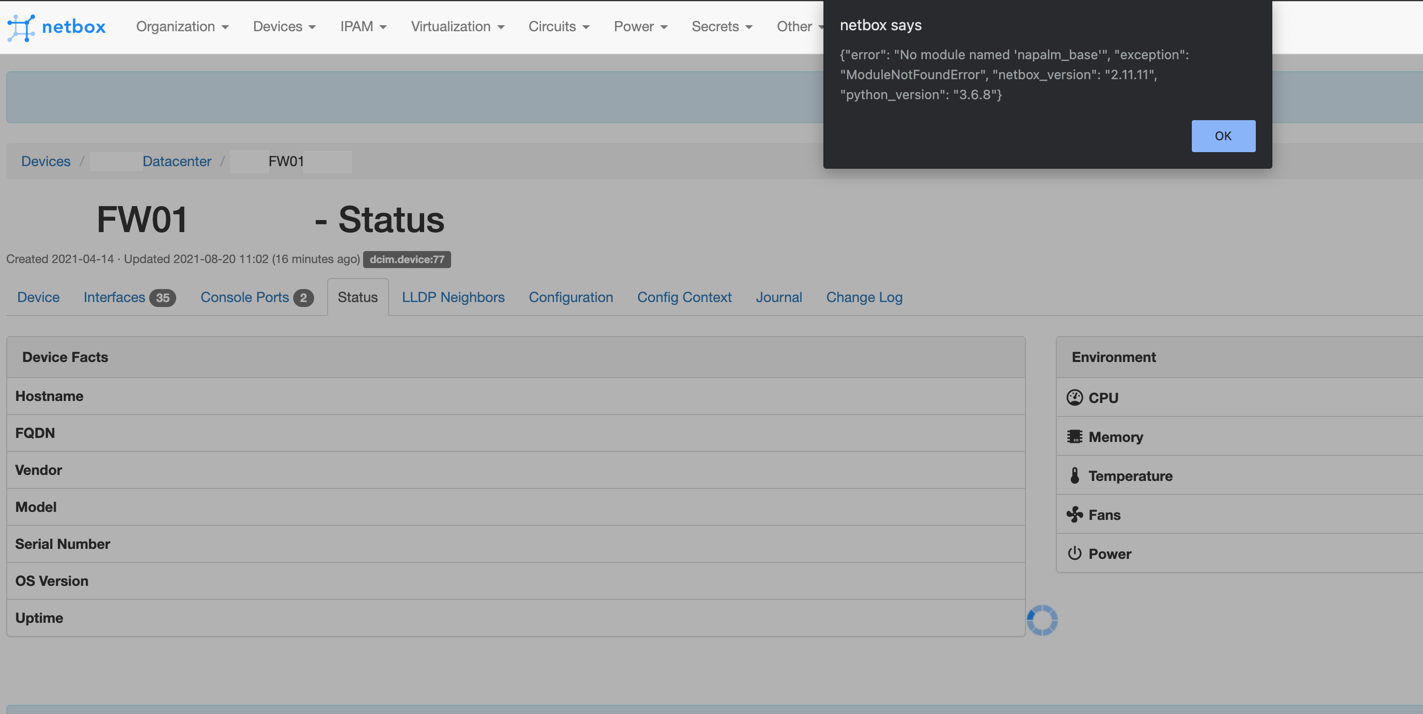Click the Created/Updated timestamp text
The width and height of the screenshot is (1423, 714).
coord(183,259)
